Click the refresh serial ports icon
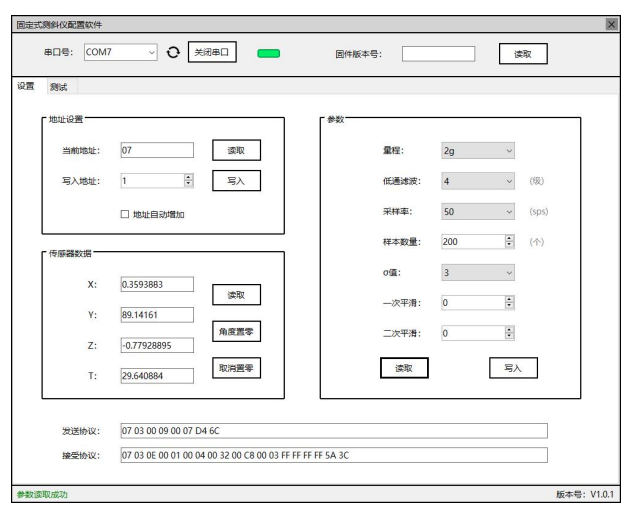634x511 pixels. (172, 53)
